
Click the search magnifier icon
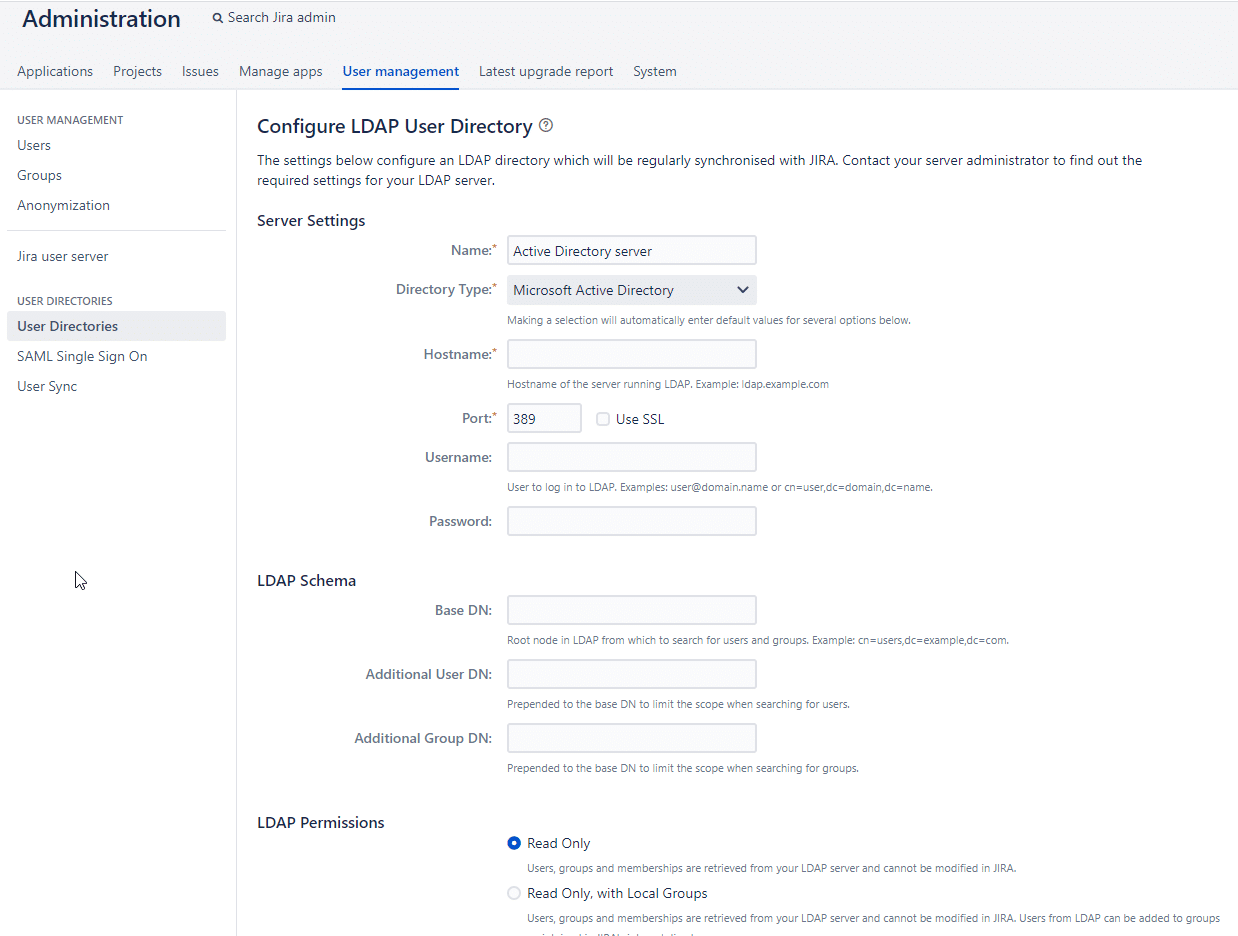point(218,18)
